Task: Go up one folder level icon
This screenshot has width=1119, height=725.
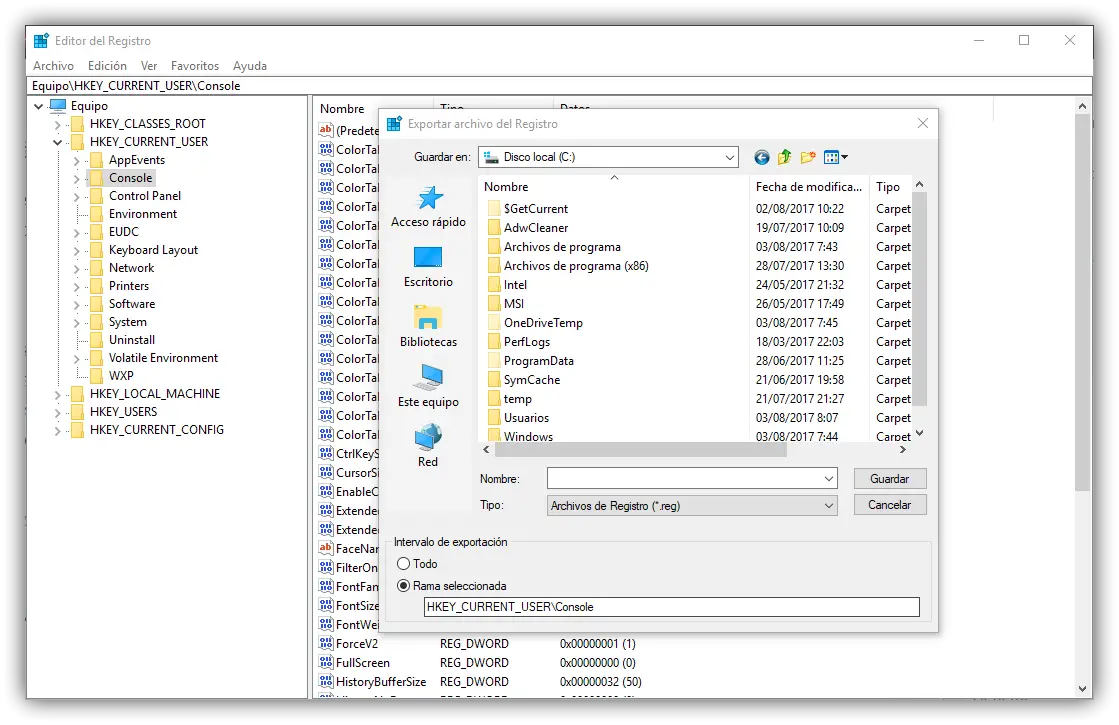Action: 784,157
